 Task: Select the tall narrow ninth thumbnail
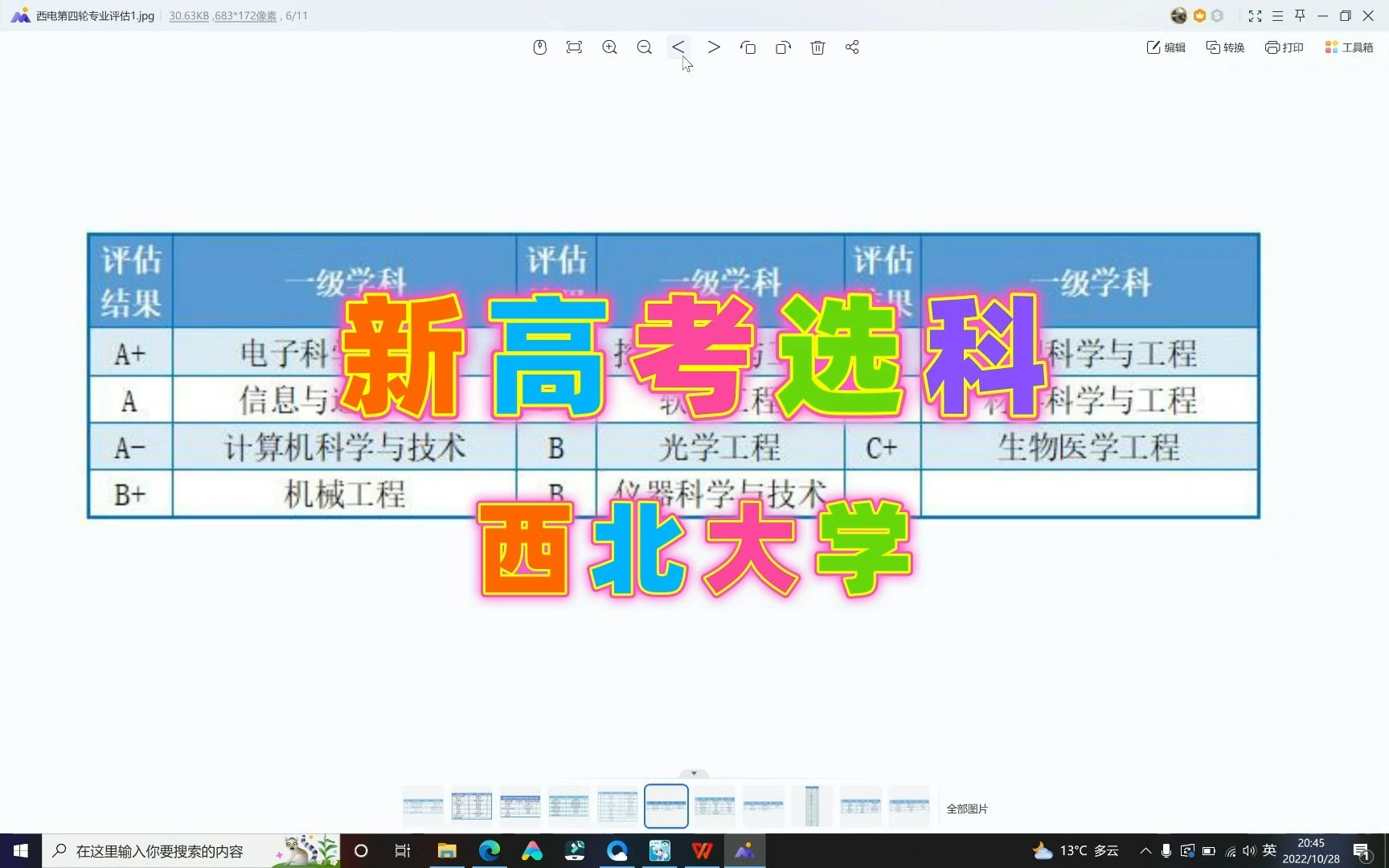pos(812,806)
